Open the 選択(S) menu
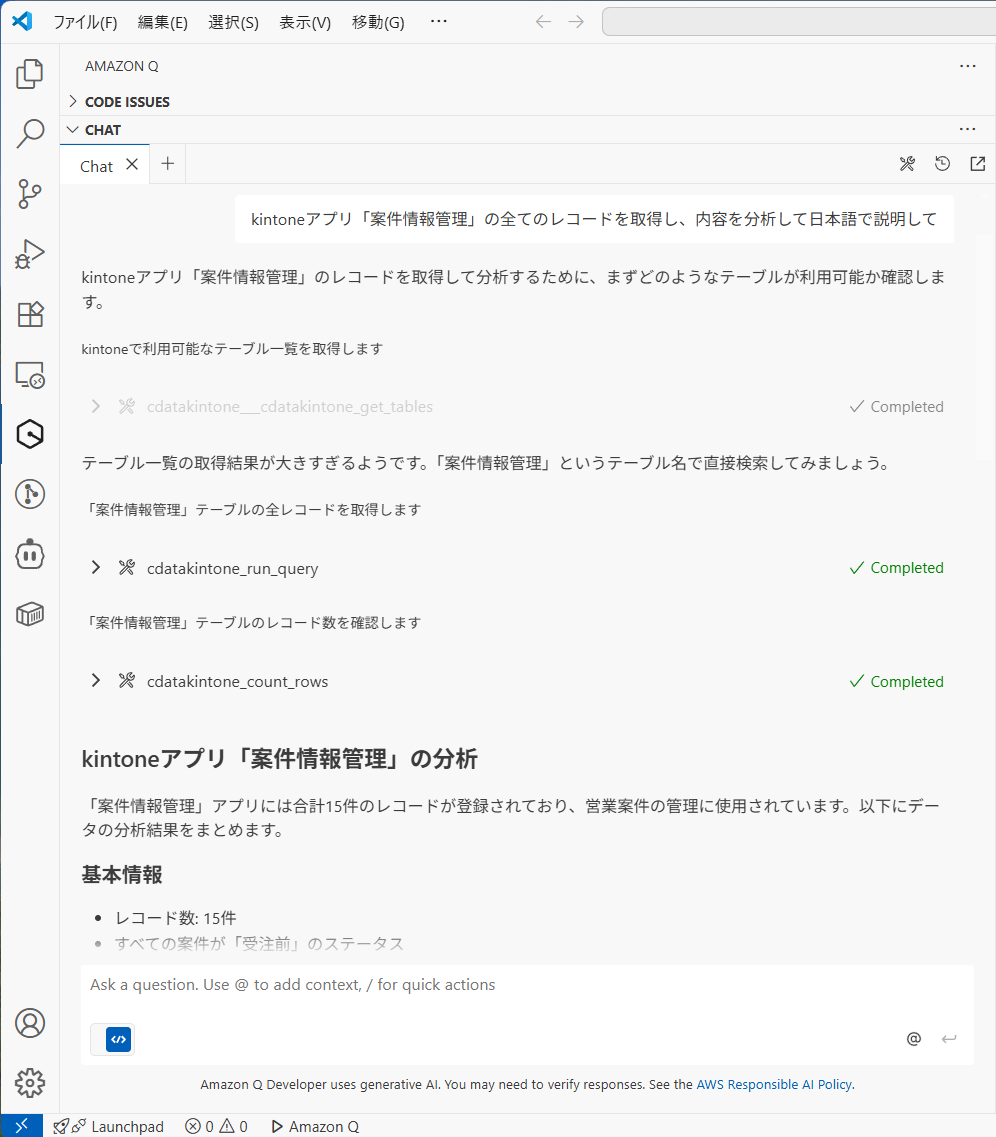Screen dimensions: 996x1137 click(x=233, y=22)
